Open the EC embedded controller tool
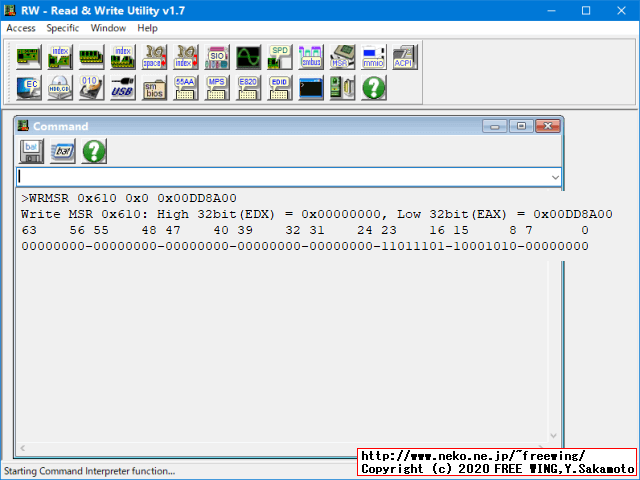This screenshot has width=640, height=480. (x=29, y=88)
